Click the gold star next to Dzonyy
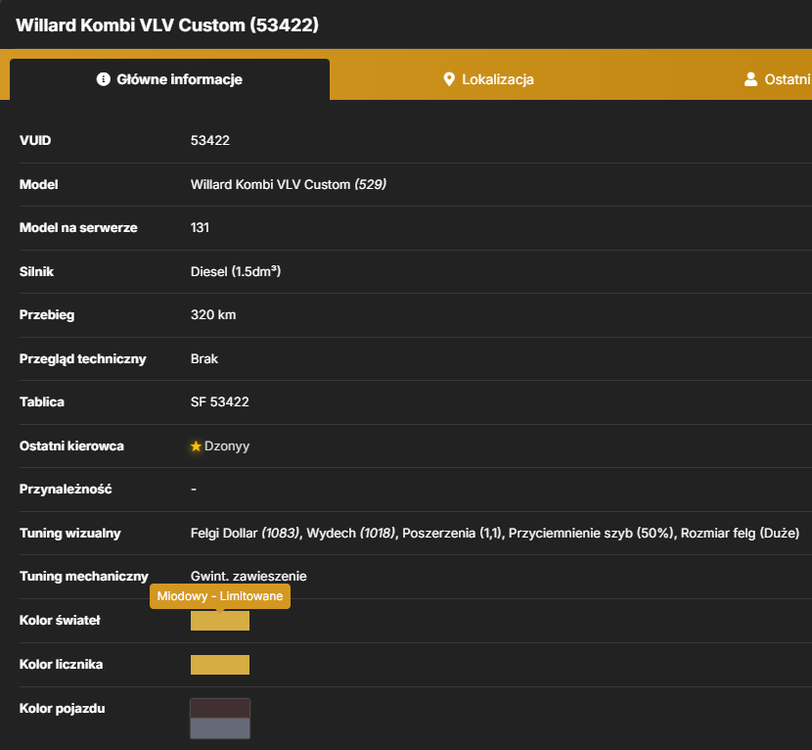 196,446
